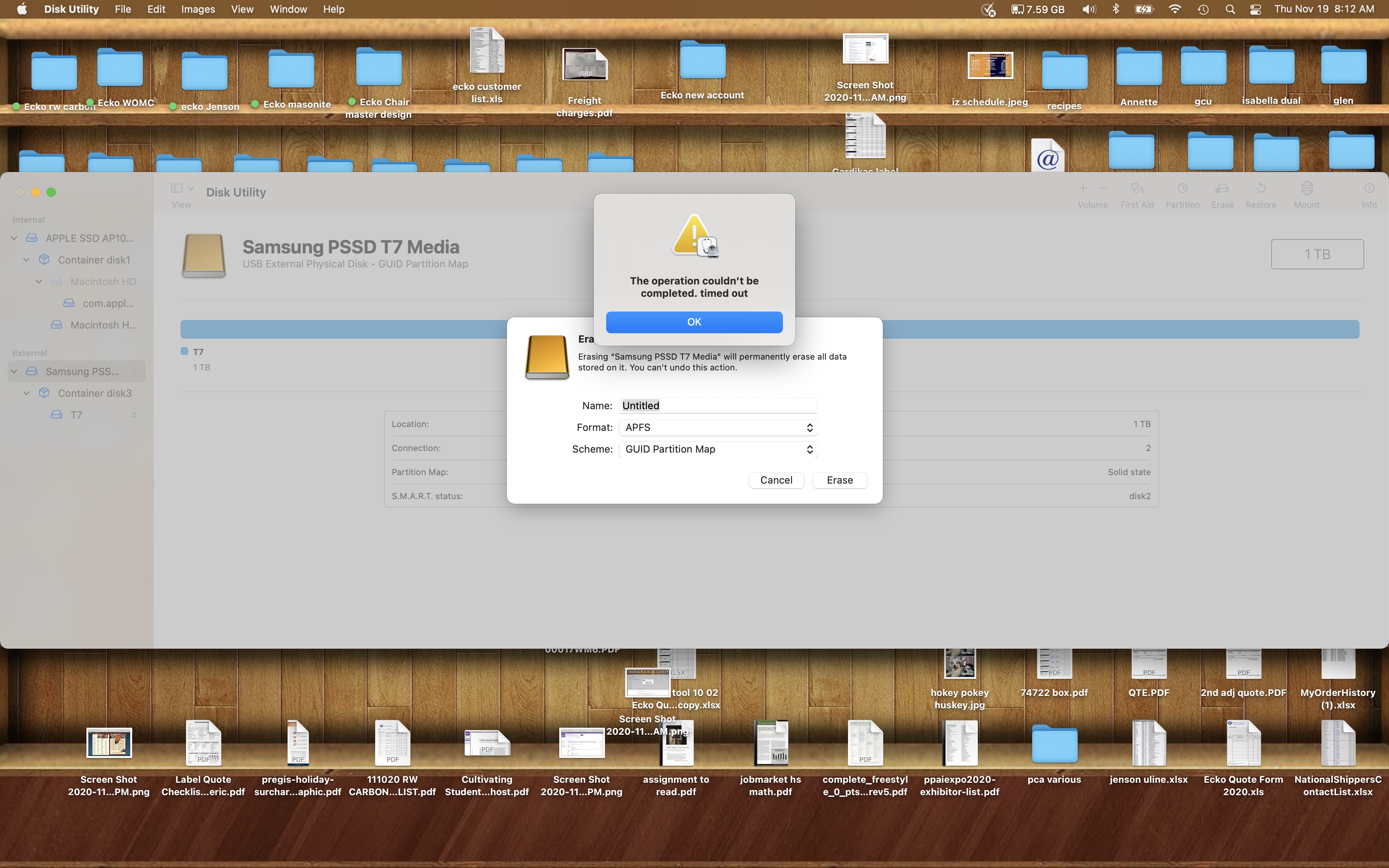Open the Format APFS dropdown
This screenshot has width=1389, height=868.
(x=717, y=428)
